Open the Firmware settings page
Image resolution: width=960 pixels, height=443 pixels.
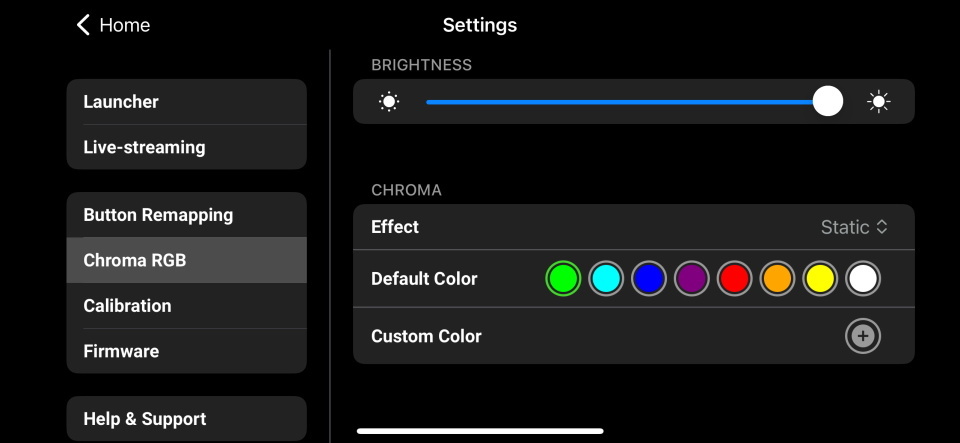[186, 351]
